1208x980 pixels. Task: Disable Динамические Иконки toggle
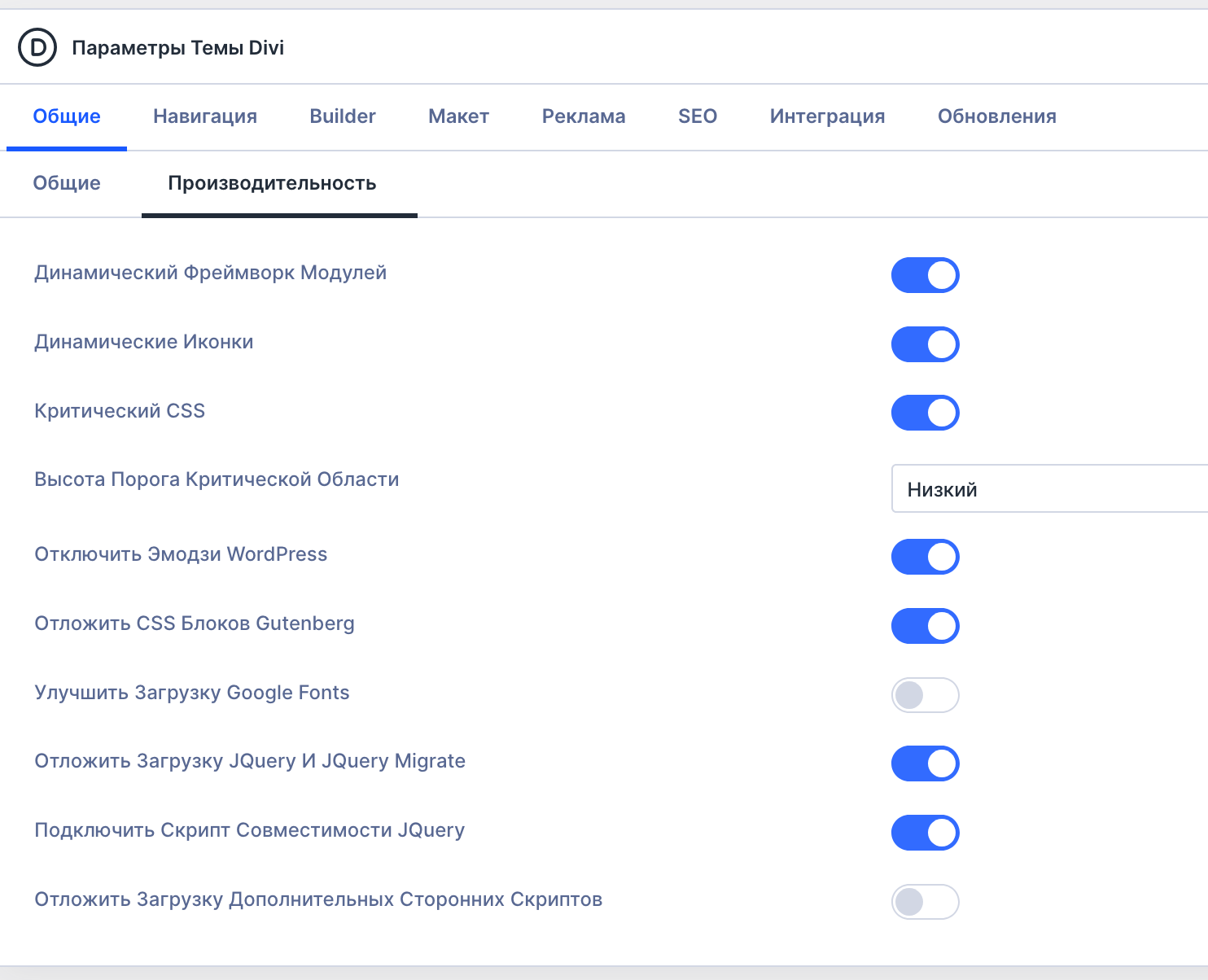[925, 344]
